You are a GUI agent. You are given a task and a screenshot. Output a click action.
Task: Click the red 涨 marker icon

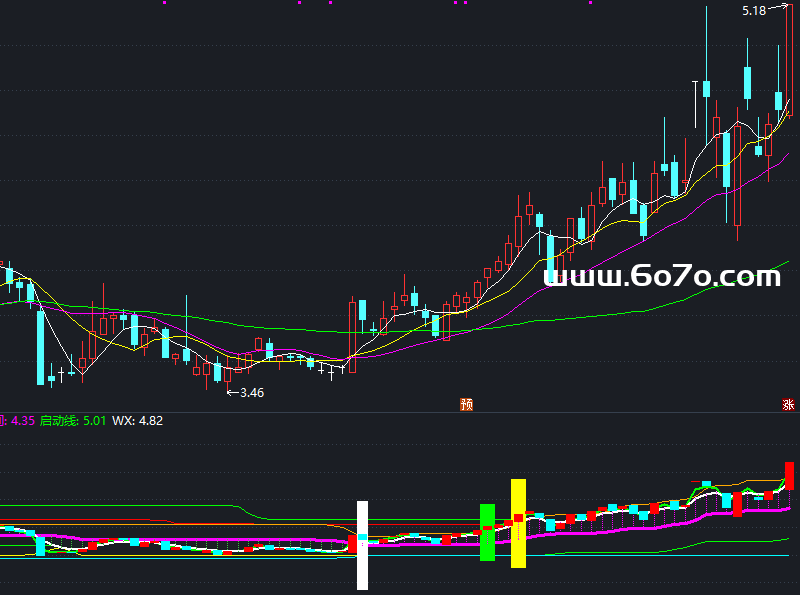788,404
